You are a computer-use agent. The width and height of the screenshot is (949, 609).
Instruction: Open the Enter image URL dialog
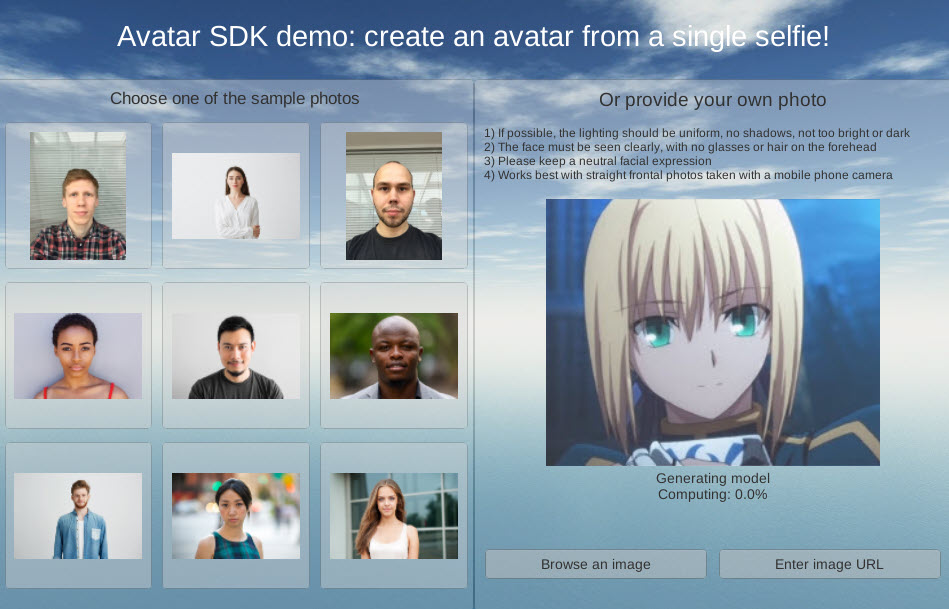[x=829, y=564]
